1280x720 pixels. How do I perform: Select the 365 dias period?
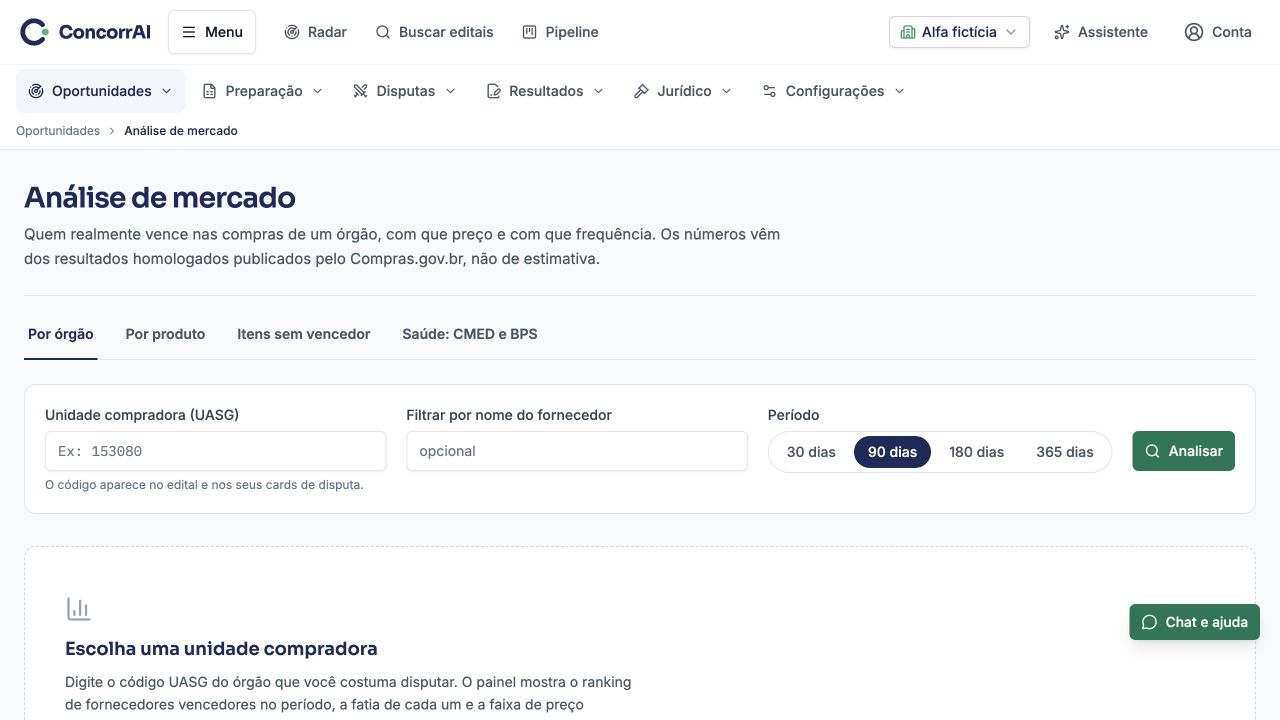(x=1065, y=452)
